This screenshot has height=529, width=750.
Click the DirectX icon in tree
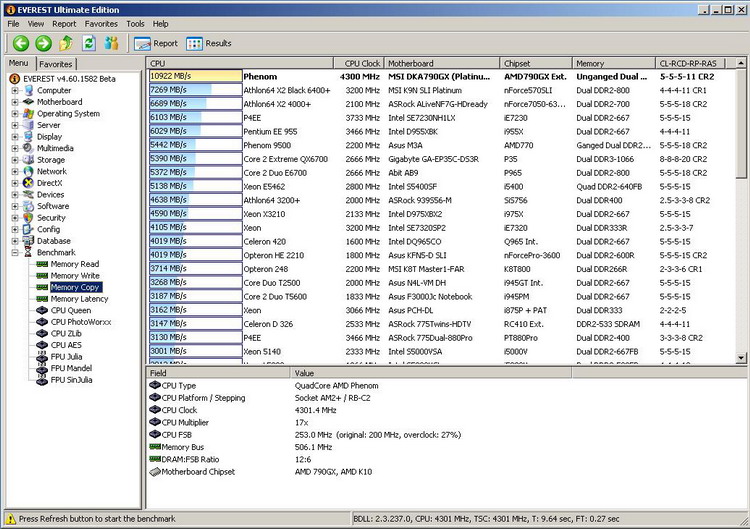(x=28, y=183)
